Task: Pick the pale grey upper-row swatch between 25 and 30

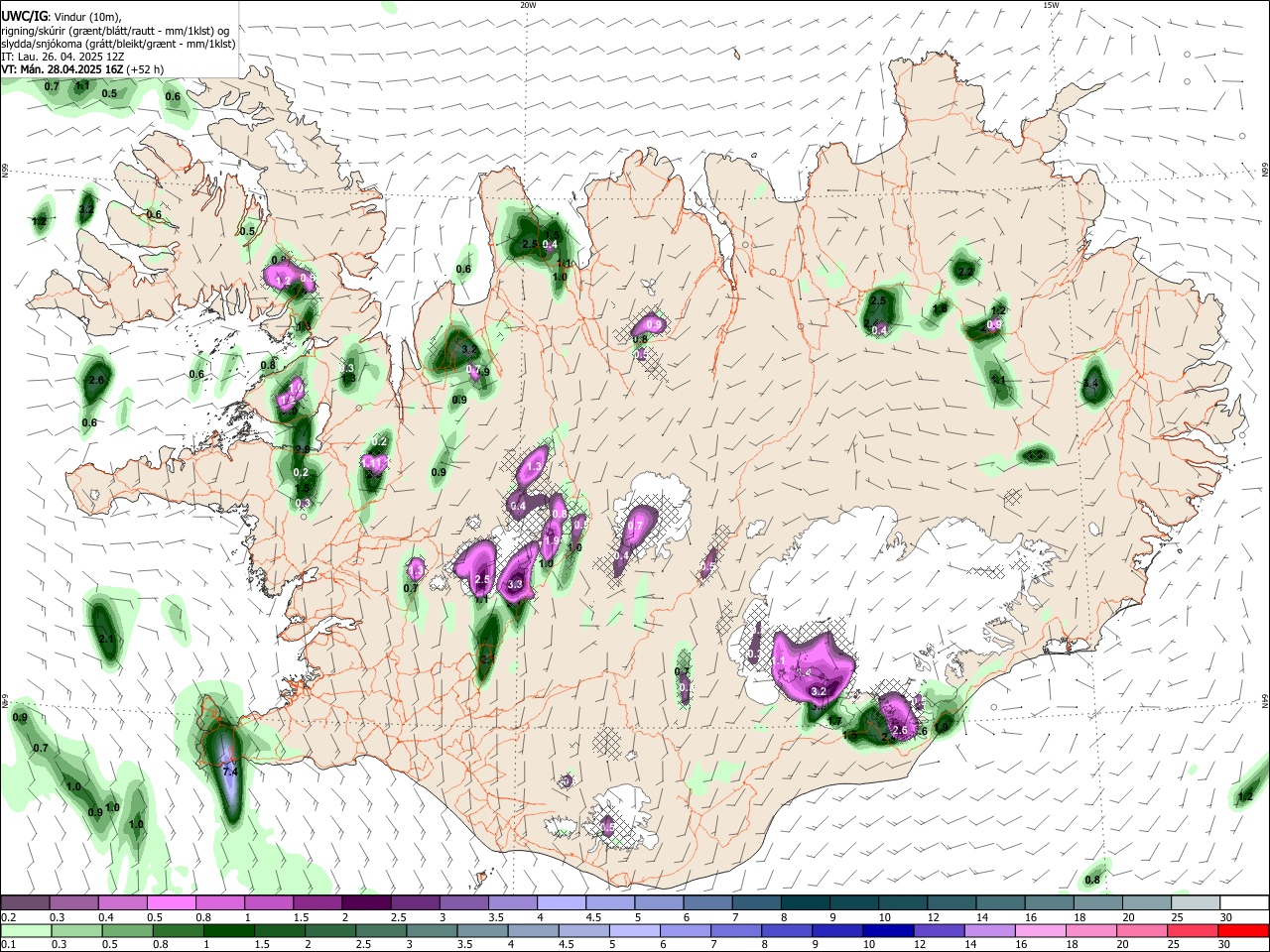Action: [x=1196, y=903]
